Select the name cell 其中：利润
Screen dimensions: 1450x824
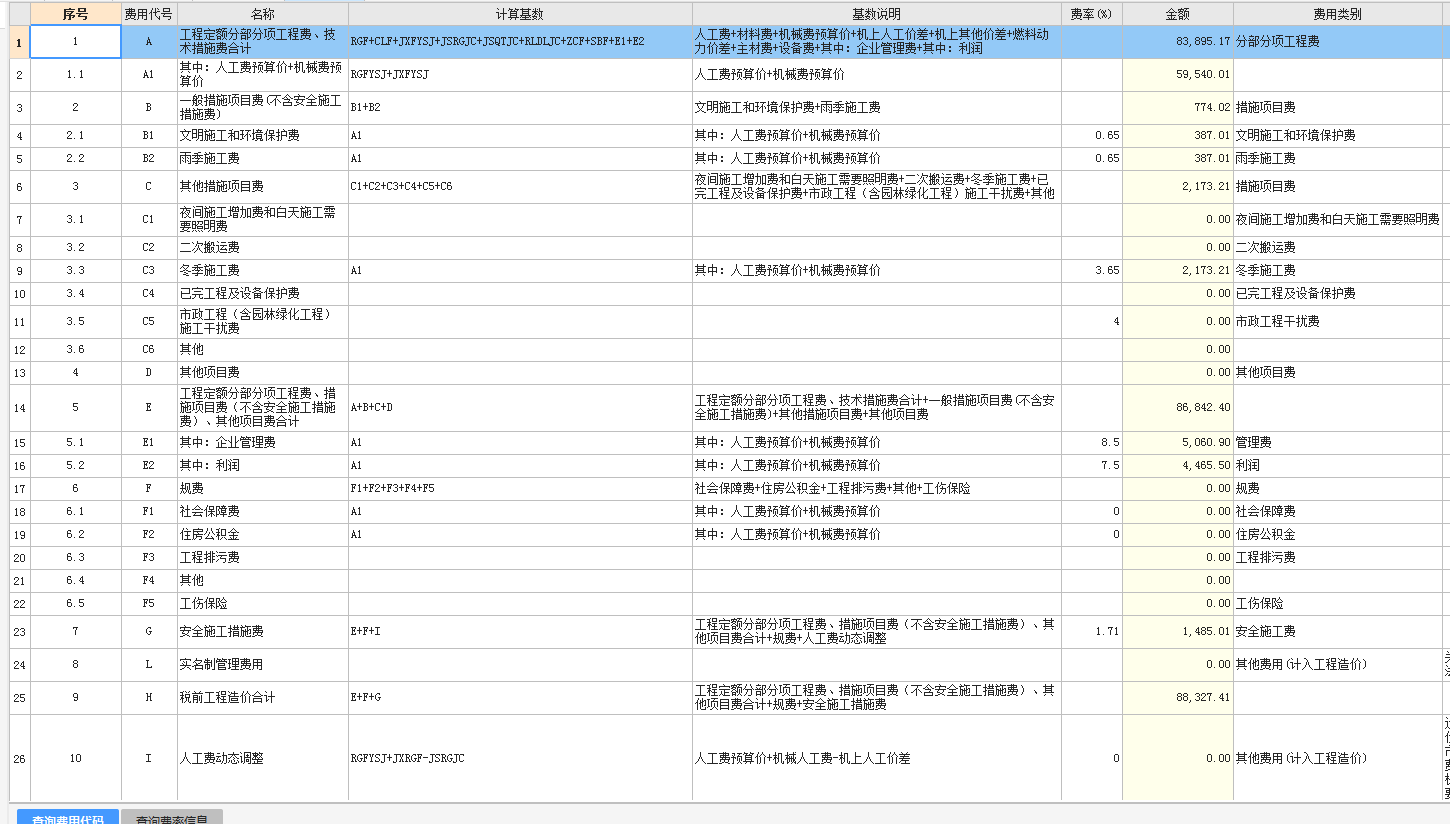pyautogui.click(x=262, y=466)
